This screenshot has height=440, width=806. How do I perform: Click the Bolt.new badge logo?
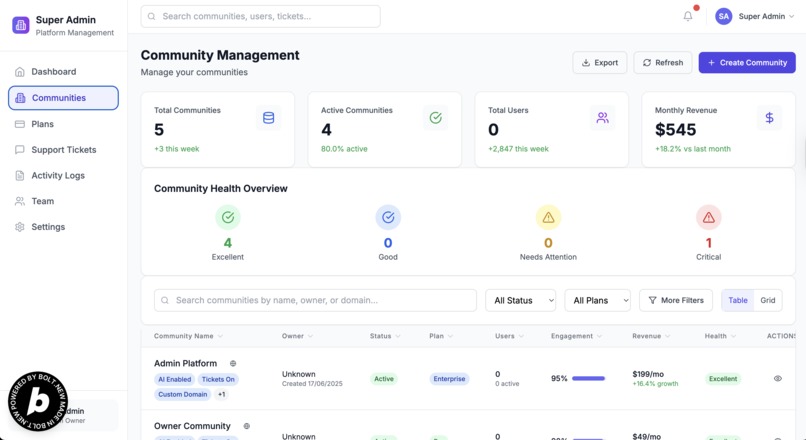[x=38, y=401]
